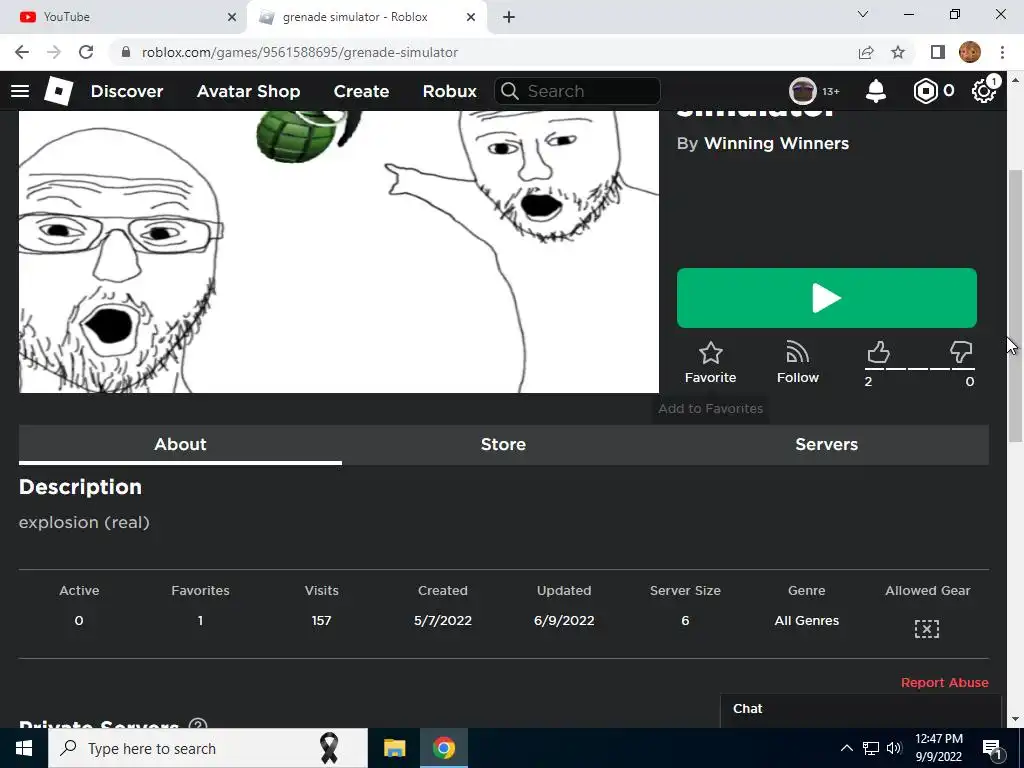Viewport: 1024px width, 768px height.
Task: Open the Roblox hamburger navigation menu
Action: coord(20,91)
